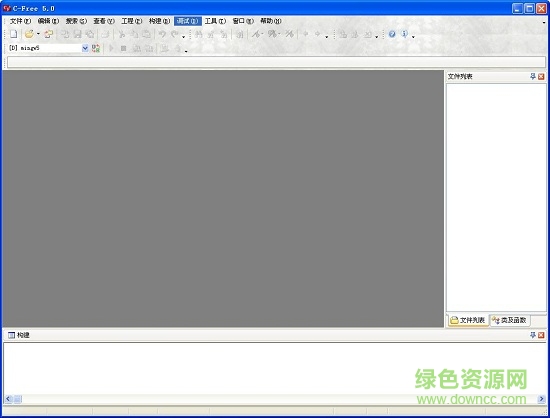Open the [D] mingw5 build configuration dropdown

85,48
